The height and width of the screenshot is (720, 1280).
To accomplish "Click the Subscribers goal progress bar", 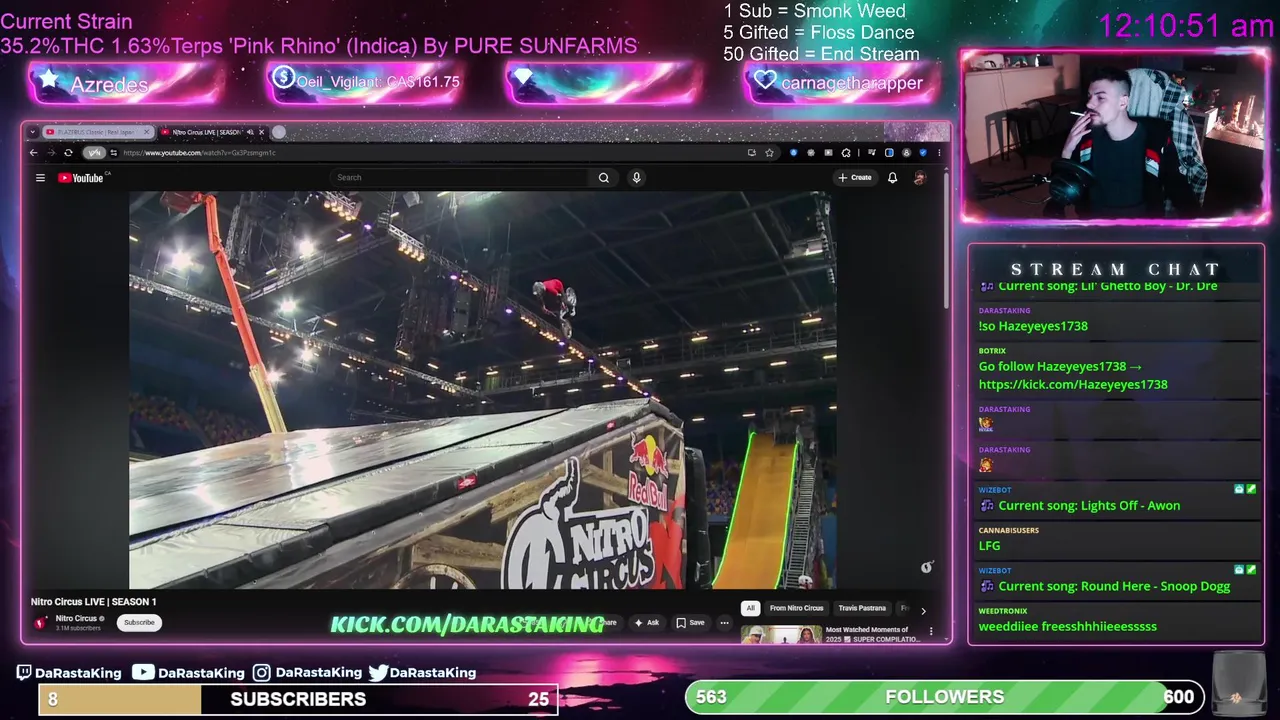I will tap(298, 699).
